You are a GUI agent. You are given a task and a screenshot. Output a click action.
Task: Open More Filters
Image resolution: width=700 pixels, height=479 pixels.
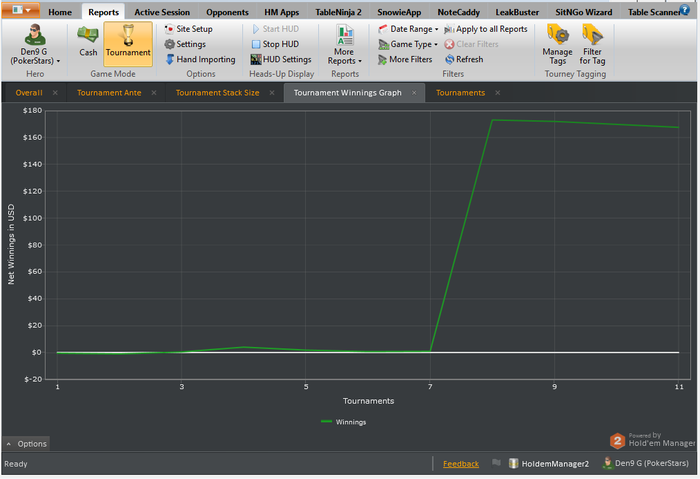click(405, 59)
